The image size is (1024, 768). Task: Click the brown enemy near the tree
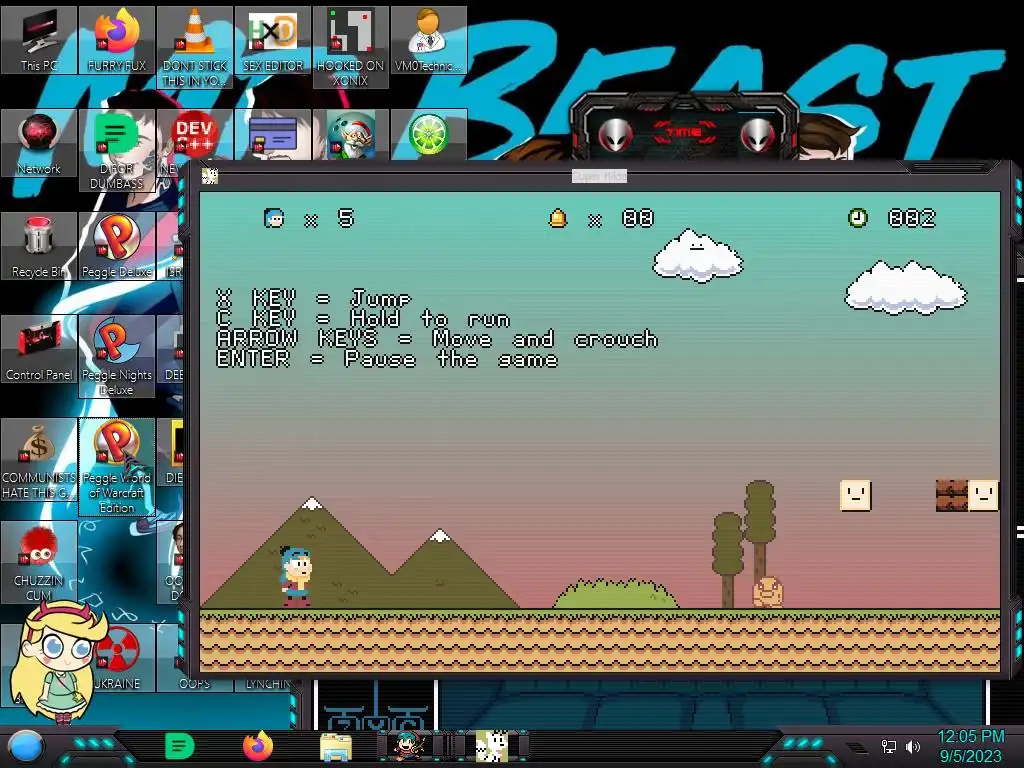coord(768,592)
